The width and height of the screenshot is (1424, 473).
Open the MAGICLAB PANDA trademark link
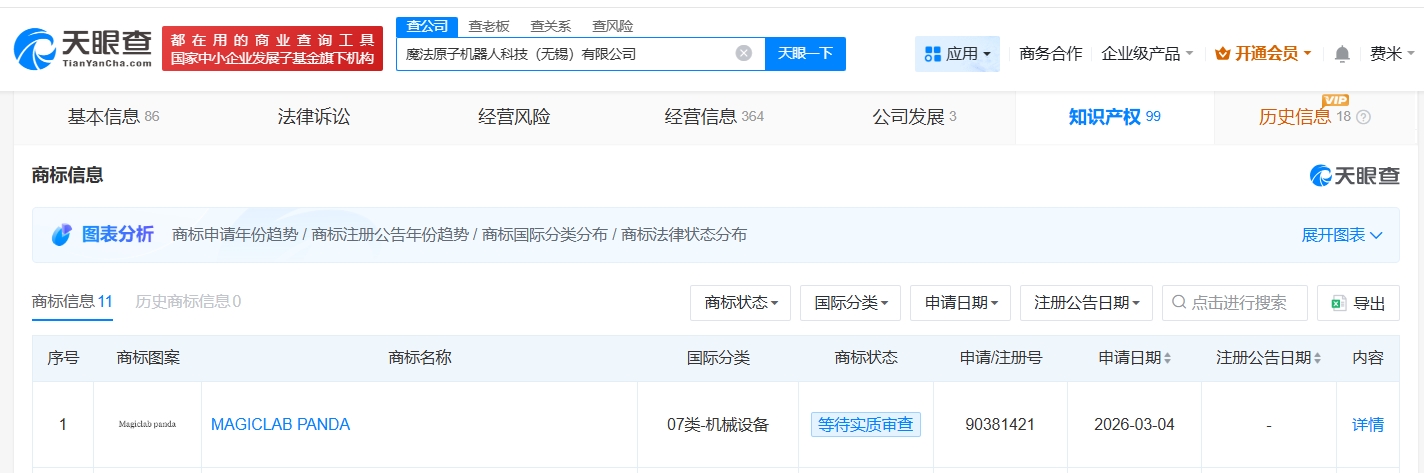[280, 425]
